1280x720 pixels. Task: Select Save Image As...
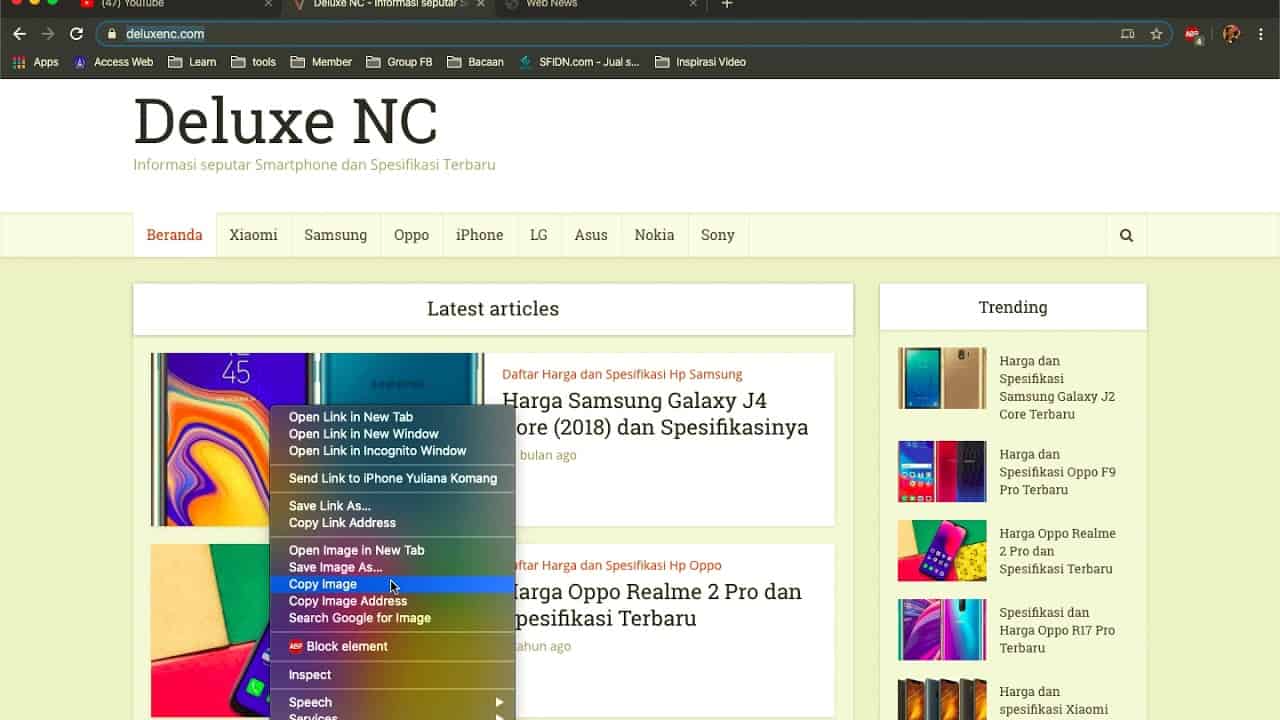point(392,567)
